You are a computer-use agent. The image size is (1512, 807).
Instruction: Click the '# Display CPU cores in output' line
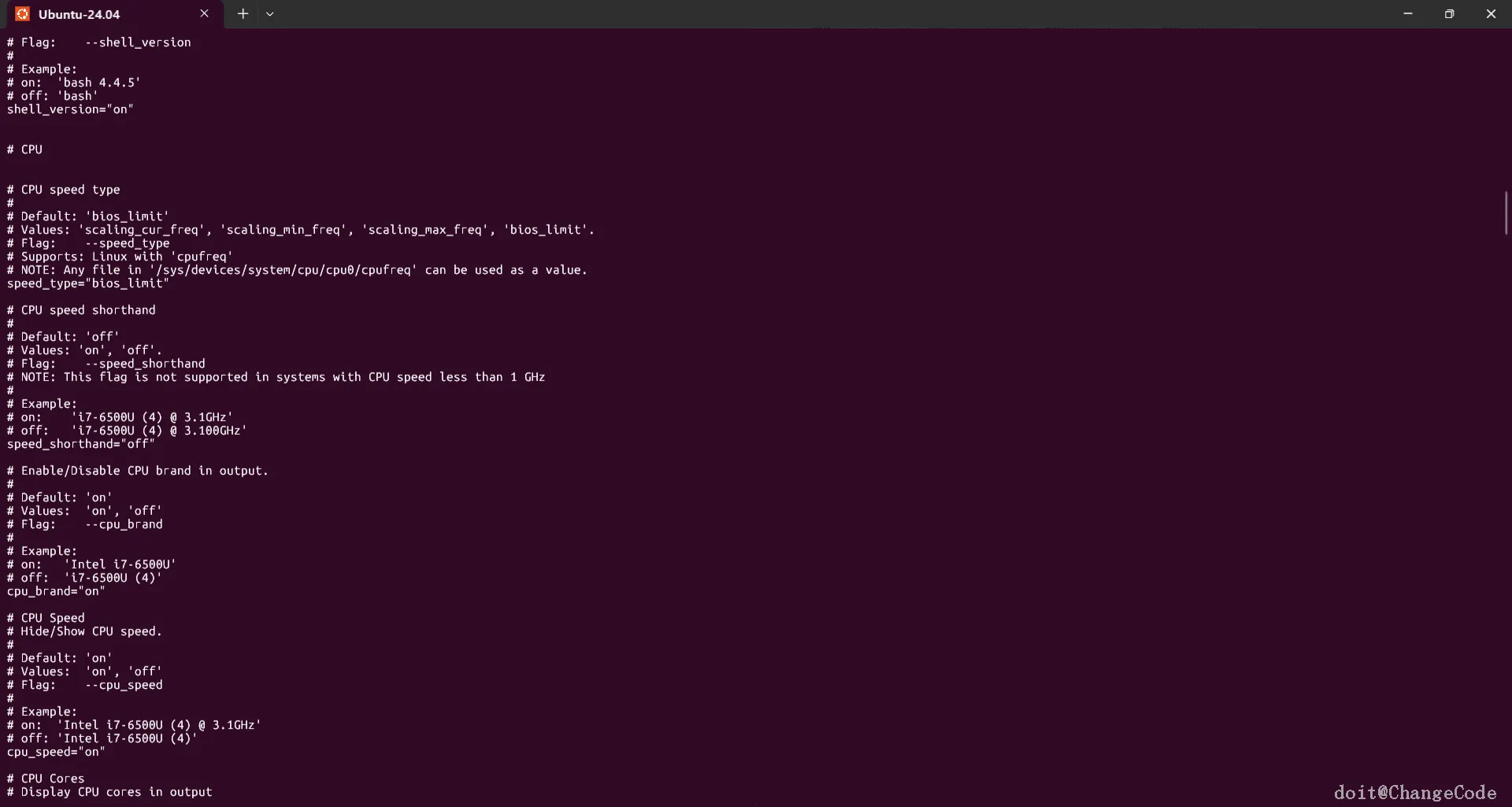point(109,792)
